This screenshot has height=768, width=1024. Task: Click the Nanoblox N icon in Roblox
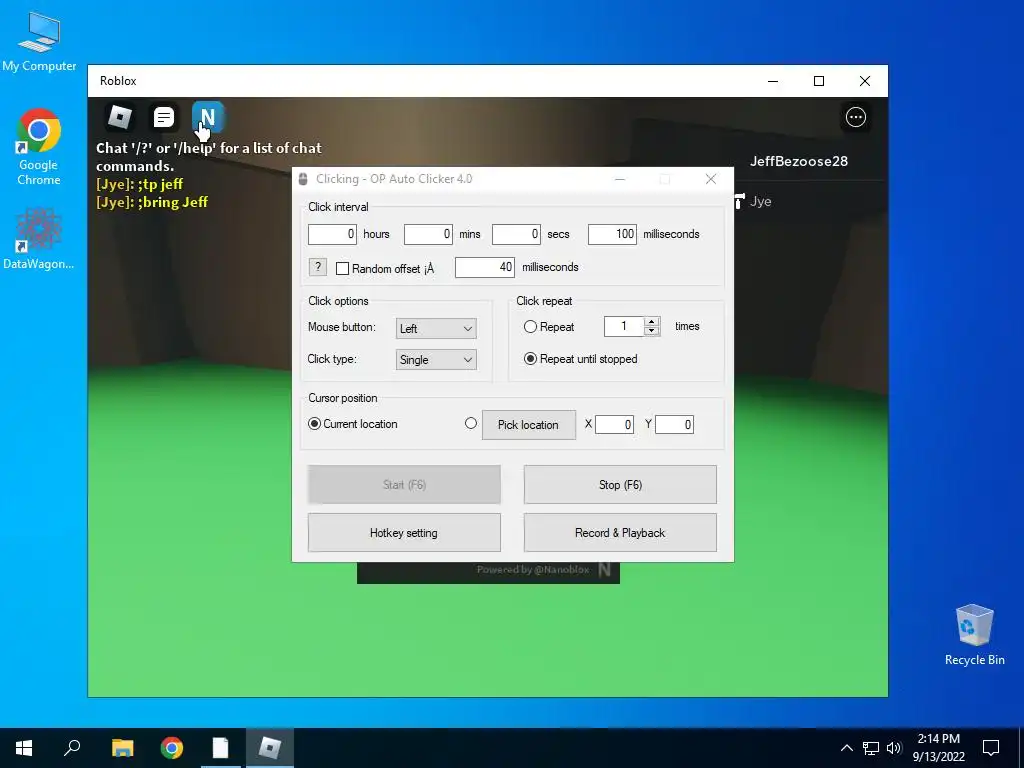click(x=208, y=118)
